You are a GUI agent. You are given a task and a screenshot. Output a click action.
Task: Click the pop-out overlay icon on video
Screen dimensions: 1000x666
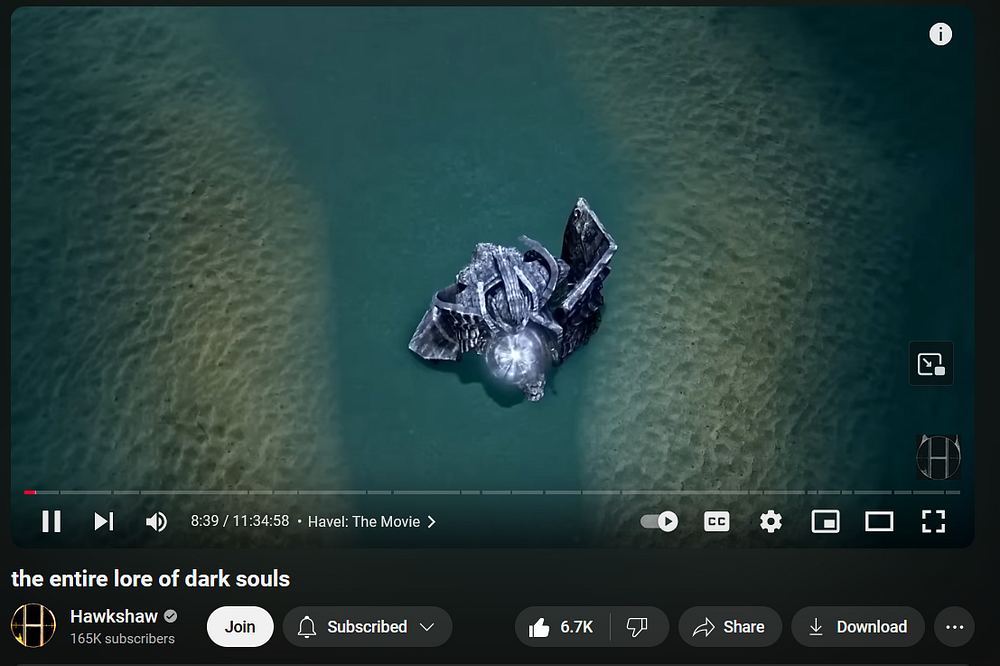[x=931, y=364]
